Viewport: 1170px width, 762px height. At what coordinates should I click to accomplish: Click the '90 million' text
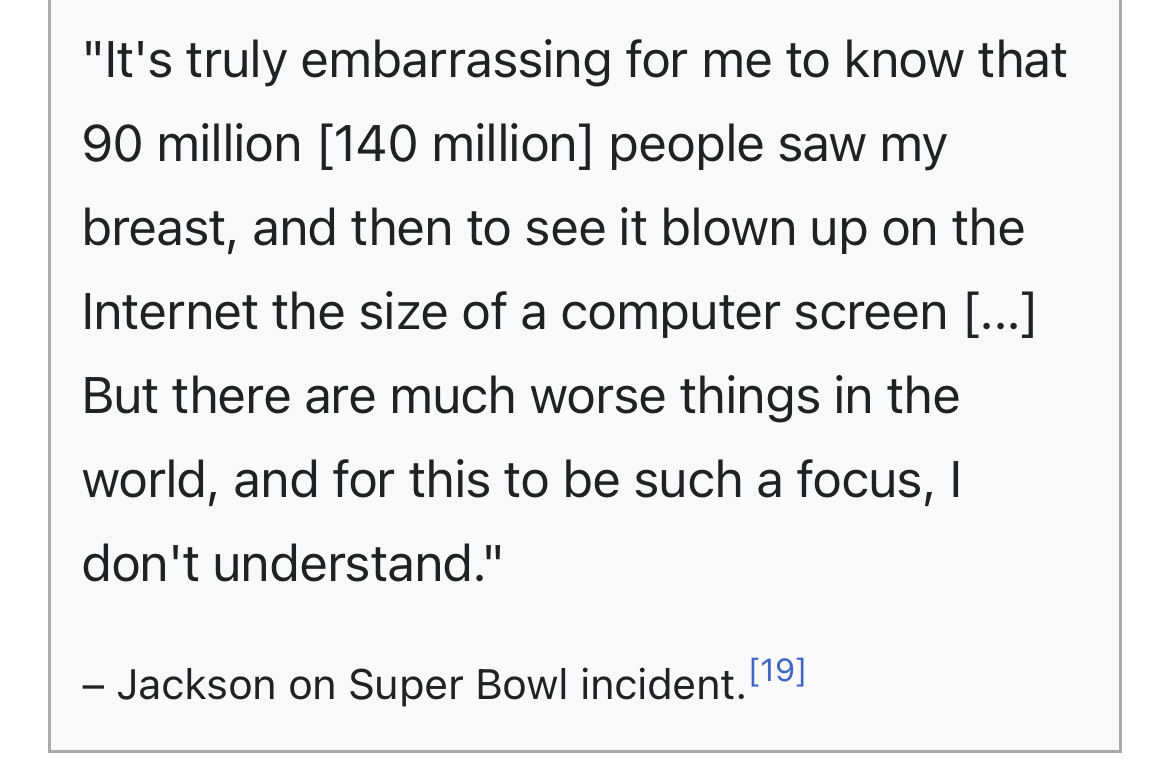click(x=192, y=144)
